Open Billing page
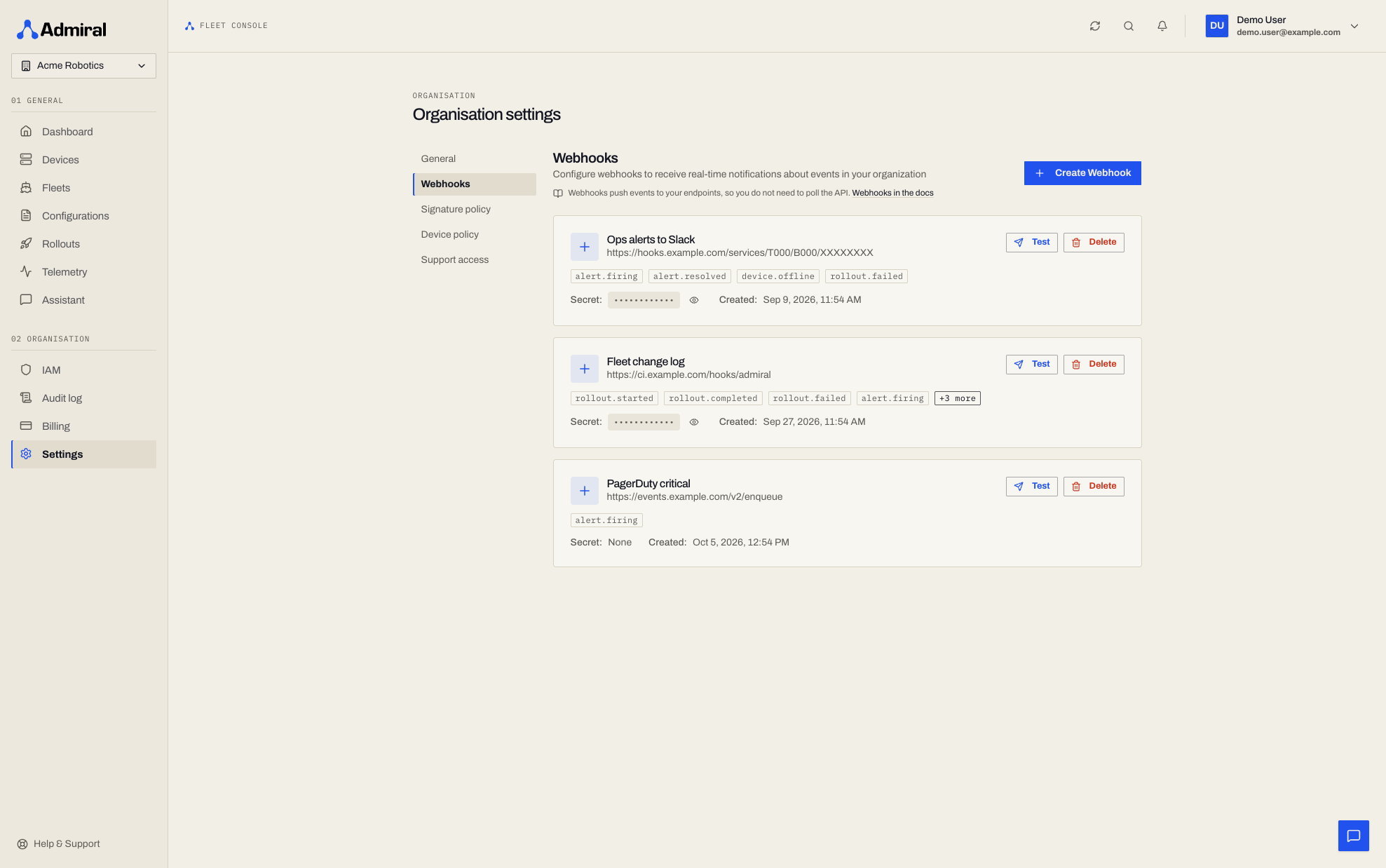Screen dimensions: 1386x868 83,426
